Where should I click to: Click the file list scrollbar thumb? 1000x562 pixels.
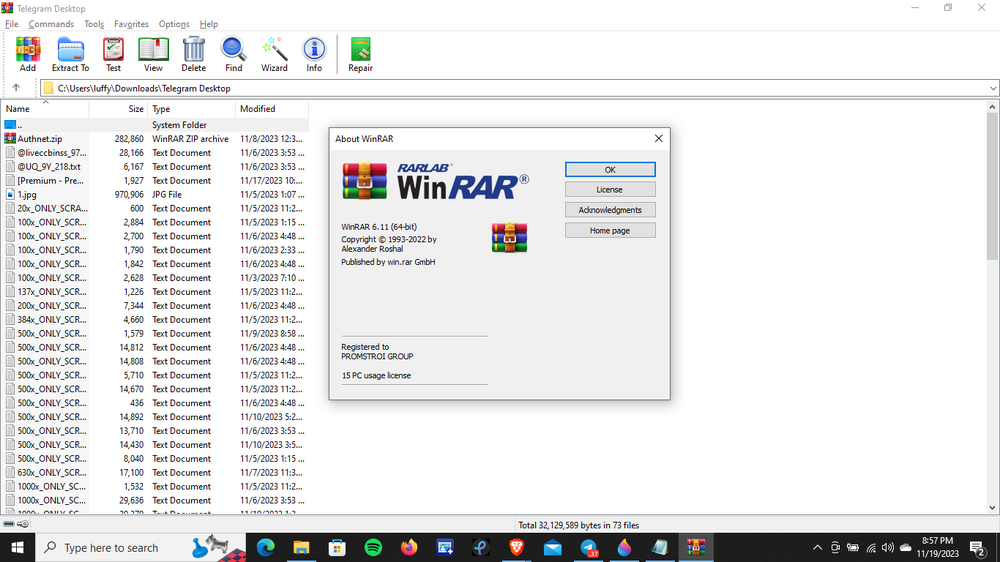pyautogui.click(x=992, y=186)
